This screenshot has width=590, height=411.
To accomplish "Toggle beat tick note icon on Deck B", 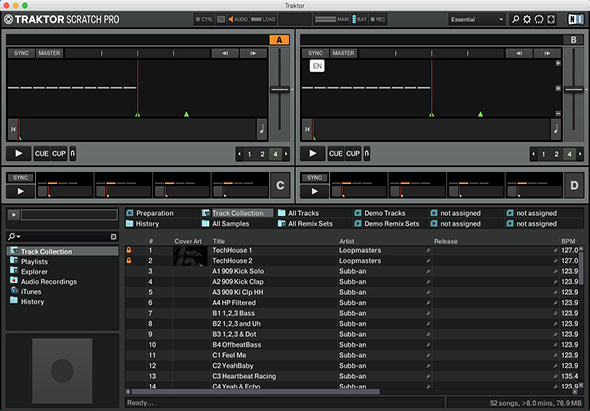I will [556, 129].
